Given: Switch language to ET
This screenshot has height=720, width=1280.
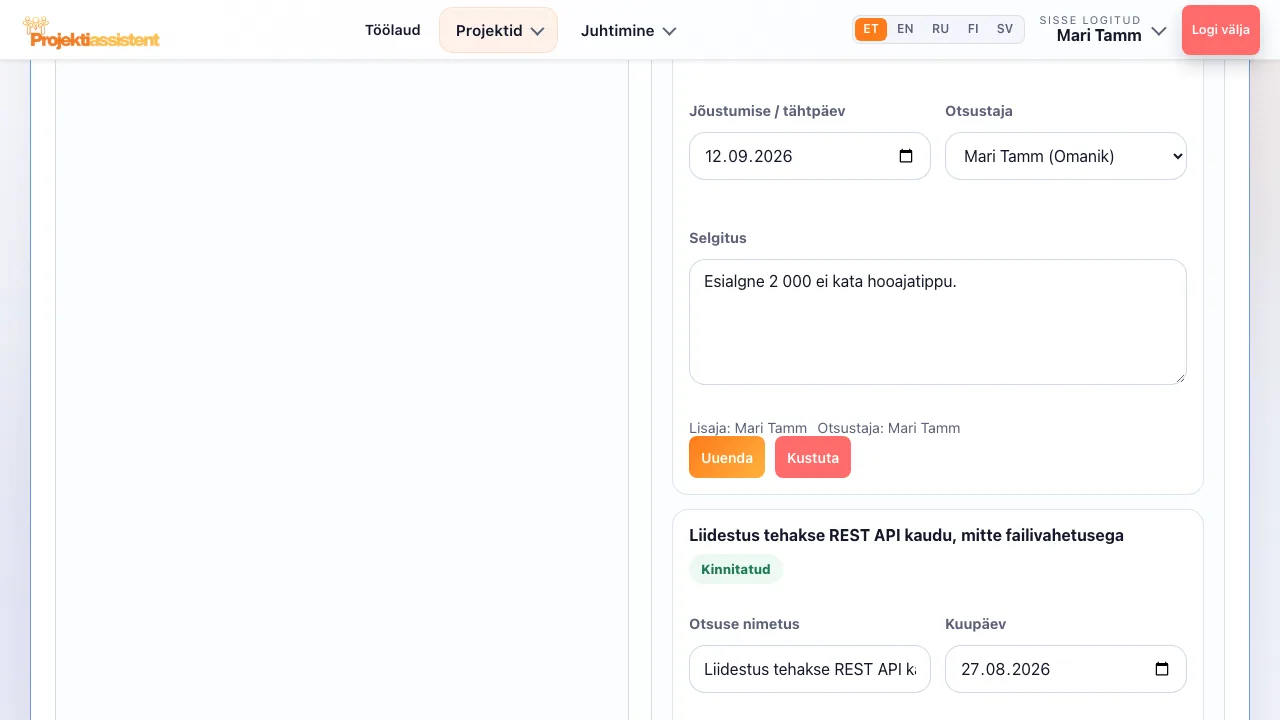Looking at the screenshot, I should tap(871, 29).
